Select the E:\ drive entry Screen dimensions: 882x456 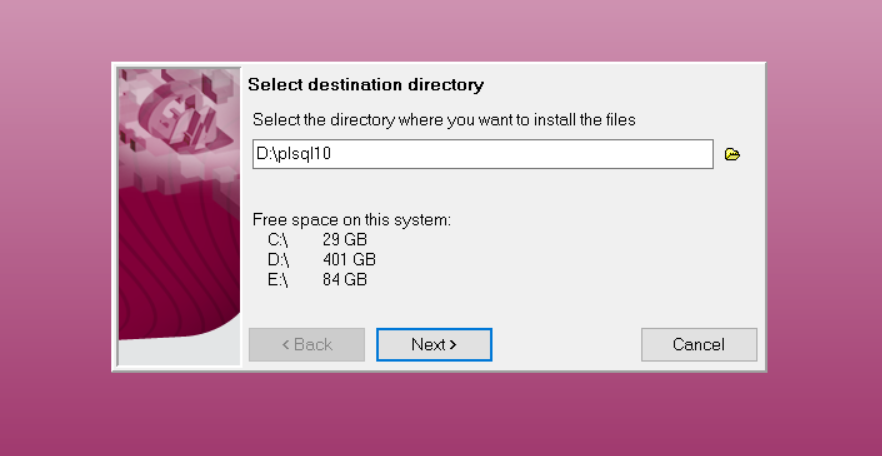(x=278, y=279)
